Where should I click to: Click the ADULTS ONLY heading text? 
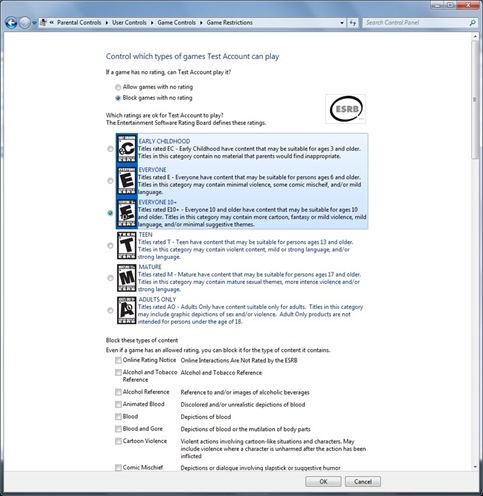pyautogui.click(x=157, y=299)
